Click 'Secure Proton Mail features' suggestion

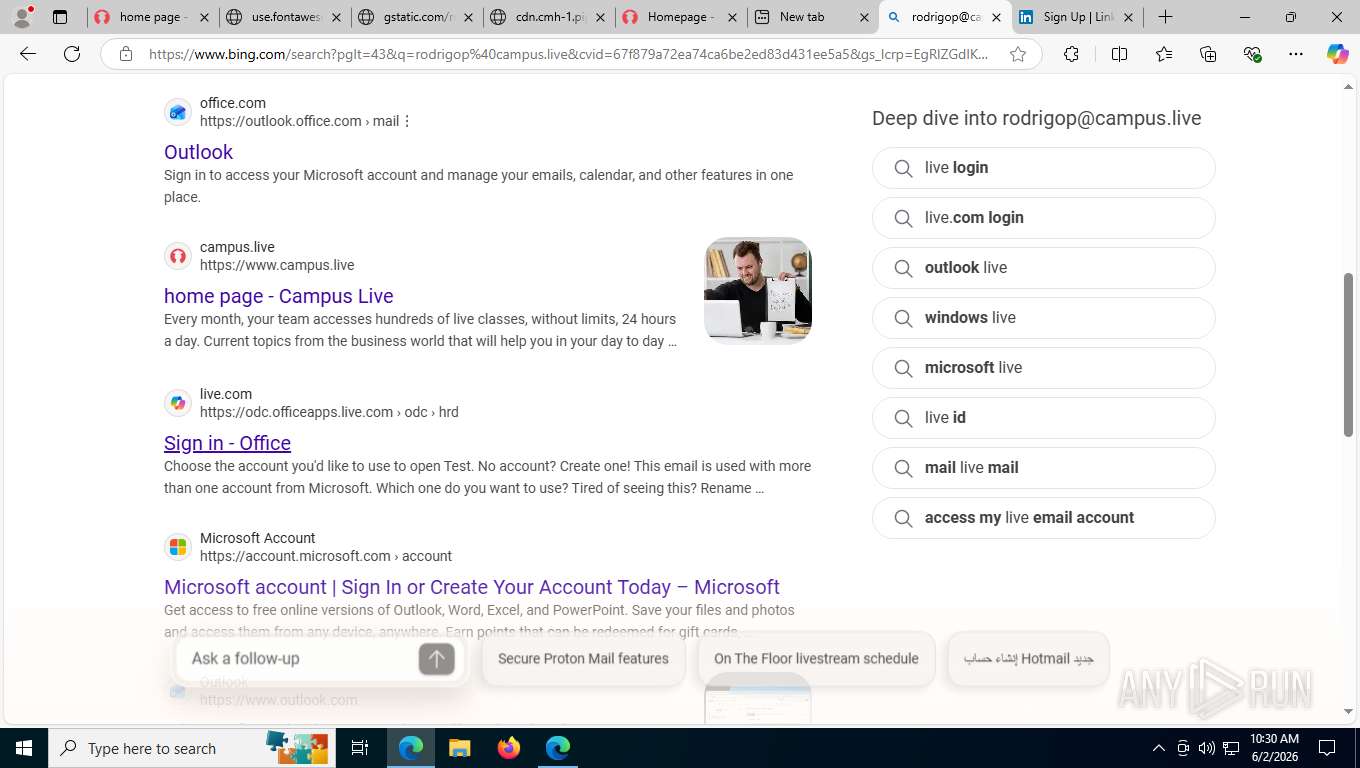[x=583, y=658]
